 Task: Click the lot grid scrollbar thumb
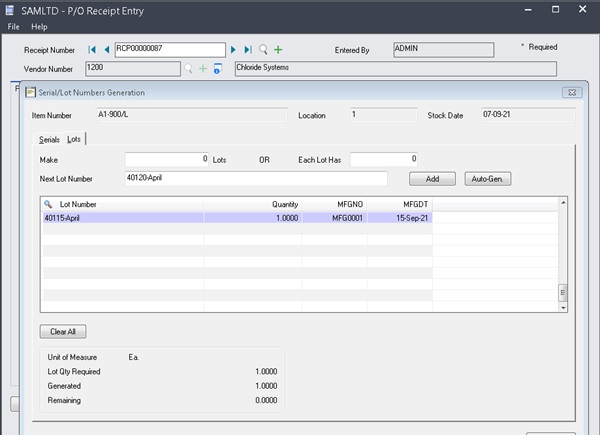[562, 293]
